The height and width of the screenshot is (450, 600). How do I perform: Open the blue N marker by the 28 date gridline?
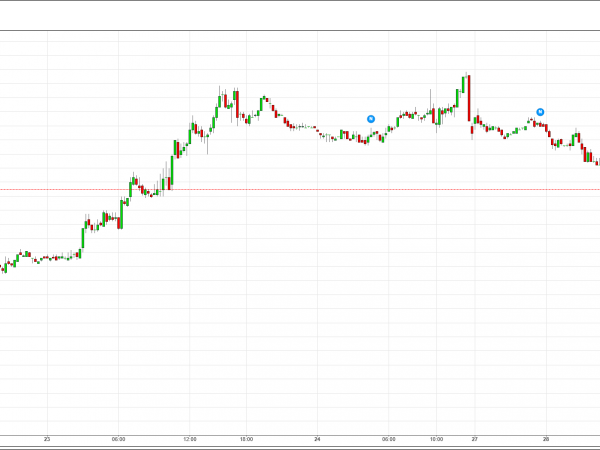[x=540, y=112]
